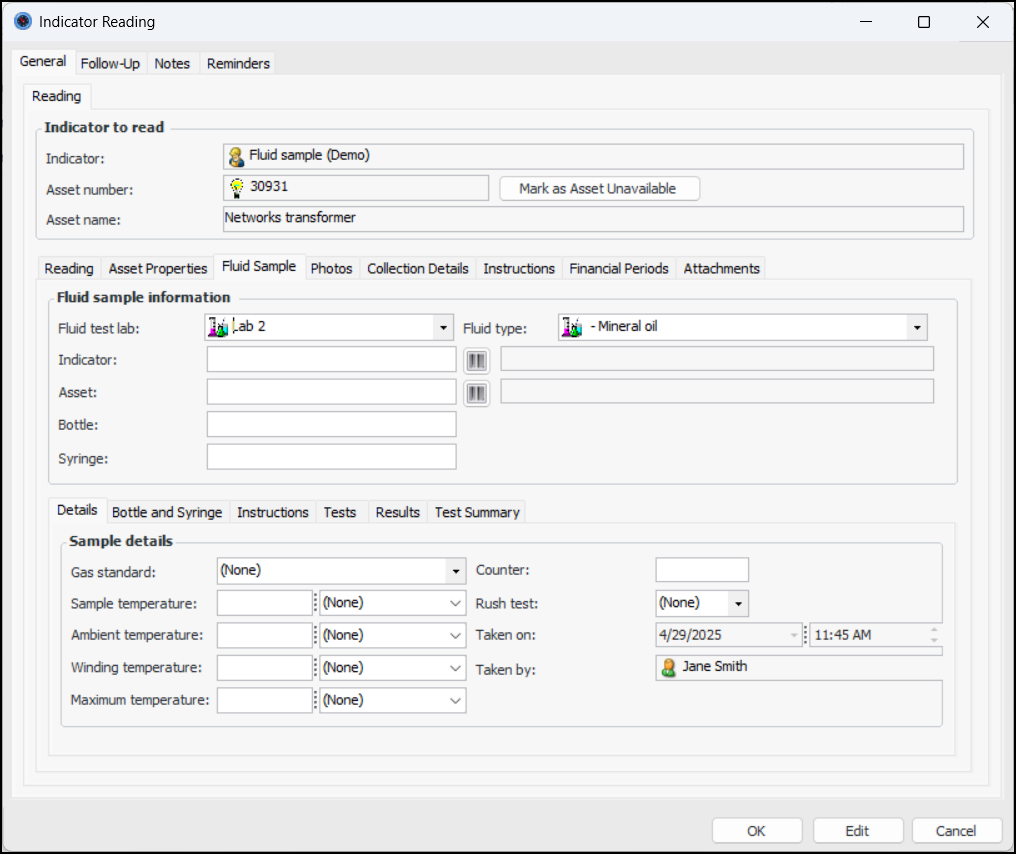Click the flask icon in Fluid type

572,327
